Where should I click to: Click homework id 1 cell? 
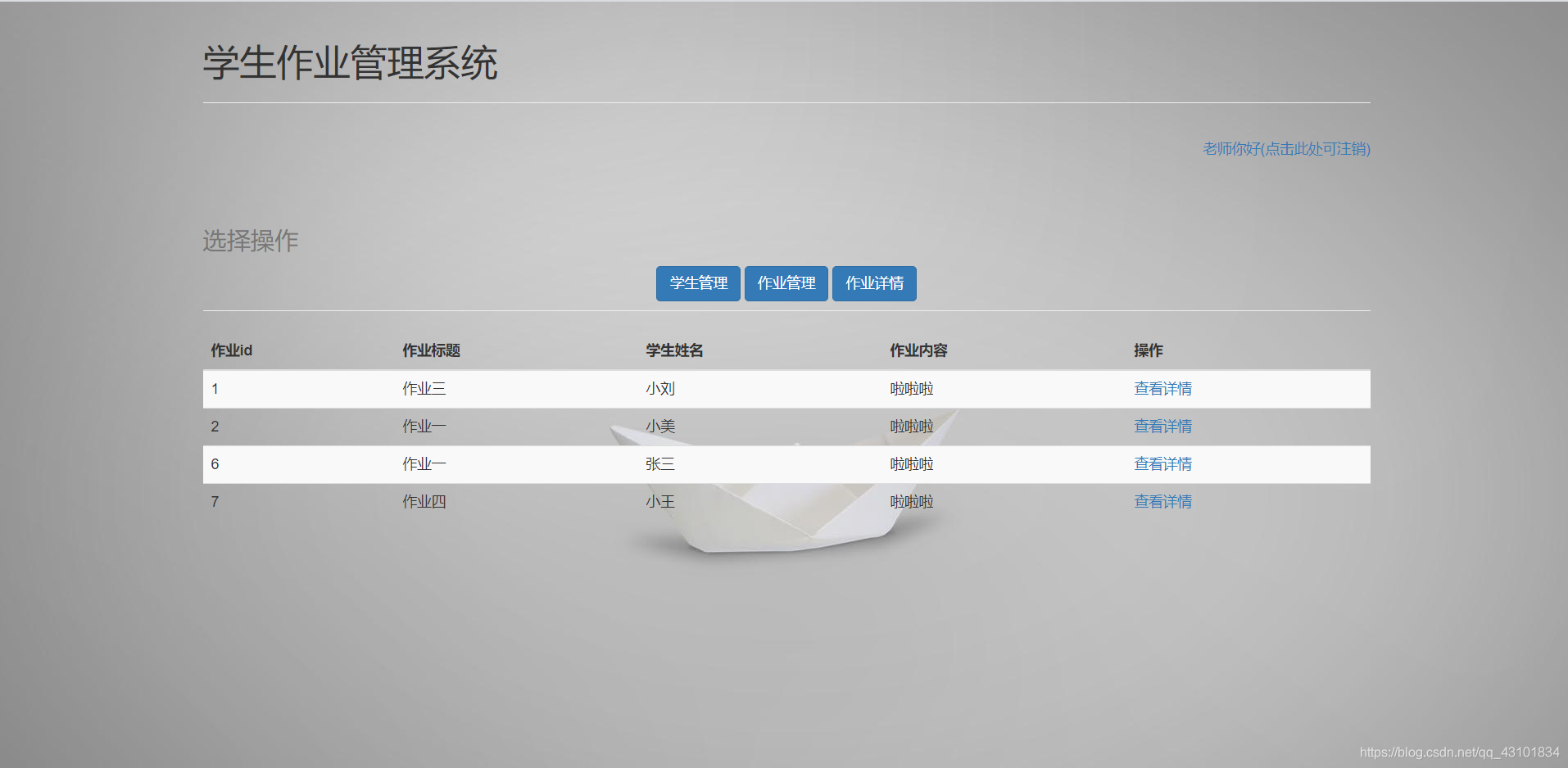pyautogui.click(x=215, y=389)
